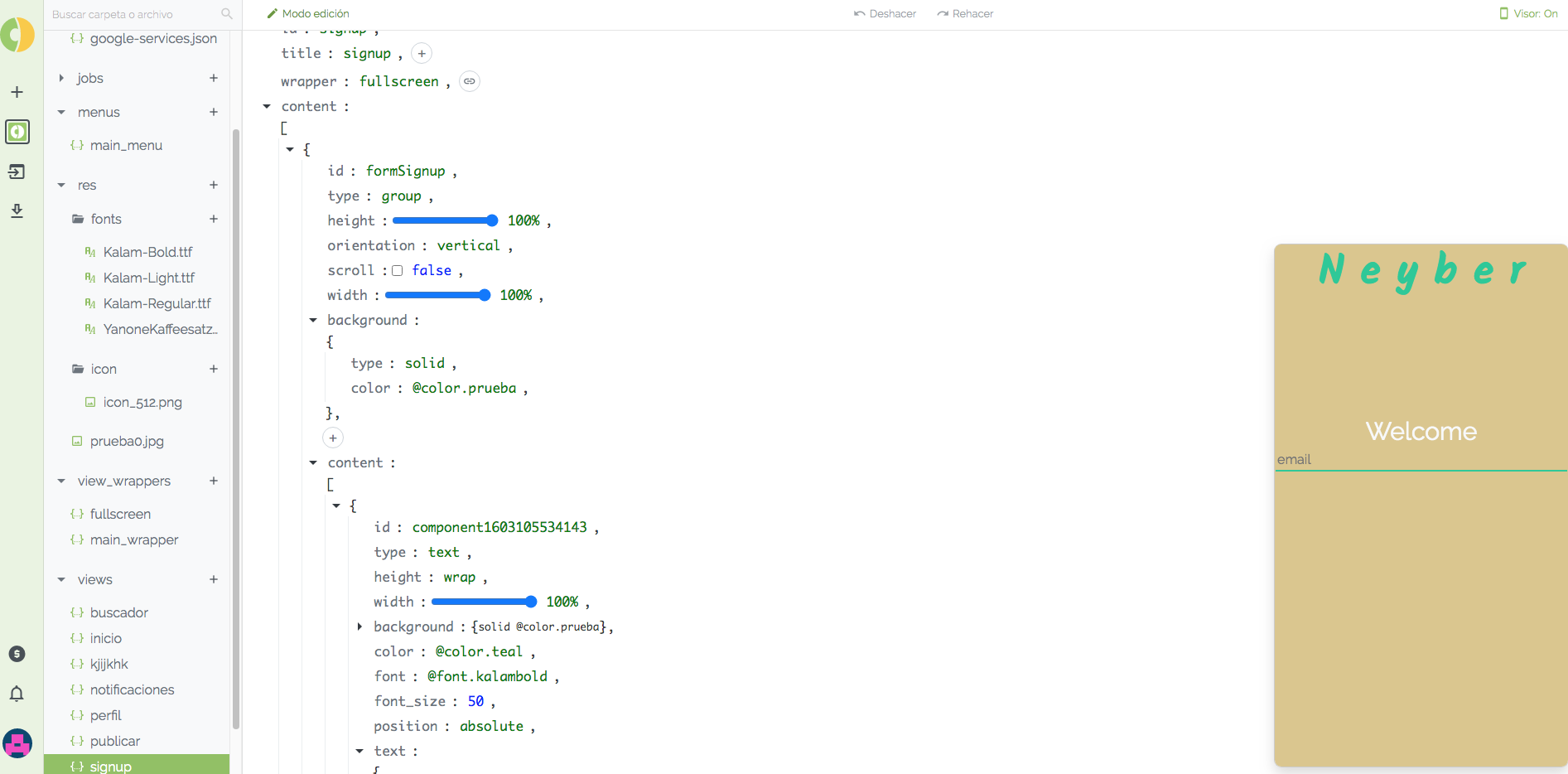This screenshot has height=774, width=1568.
Task: Click the link icon next to wrapper fullscreen
Action: (470, 81)
